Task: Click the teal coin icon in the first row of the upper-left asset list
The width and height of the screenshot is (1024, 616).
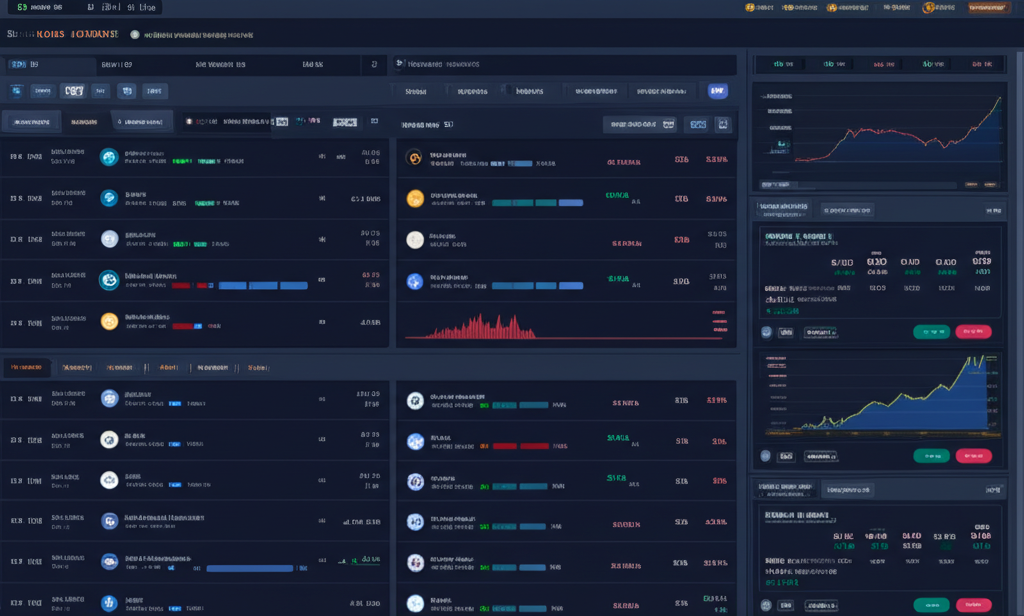Action: click(109, 157)
